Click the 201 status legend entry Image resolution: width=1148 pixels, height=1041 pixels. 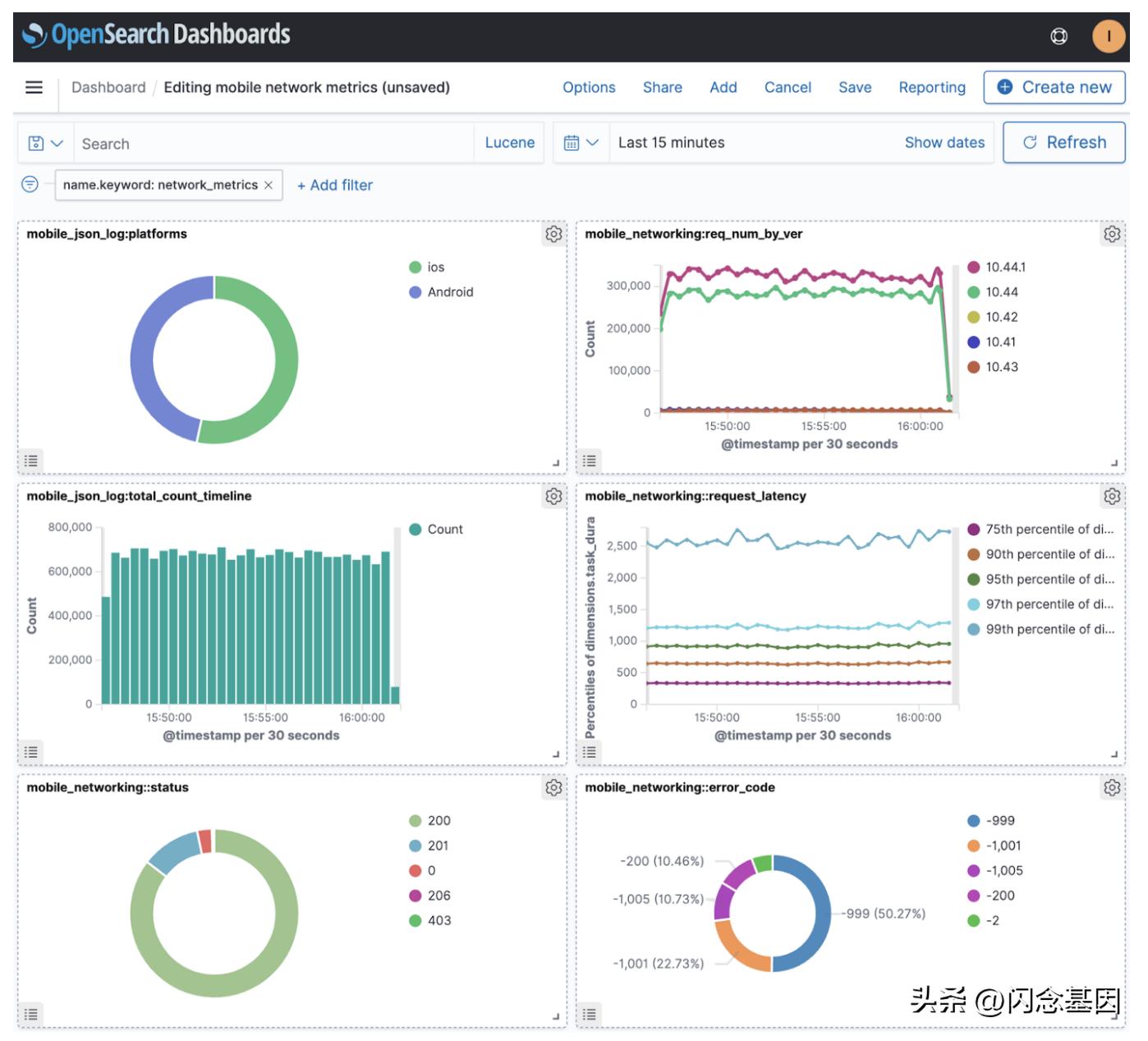(429, 846)
